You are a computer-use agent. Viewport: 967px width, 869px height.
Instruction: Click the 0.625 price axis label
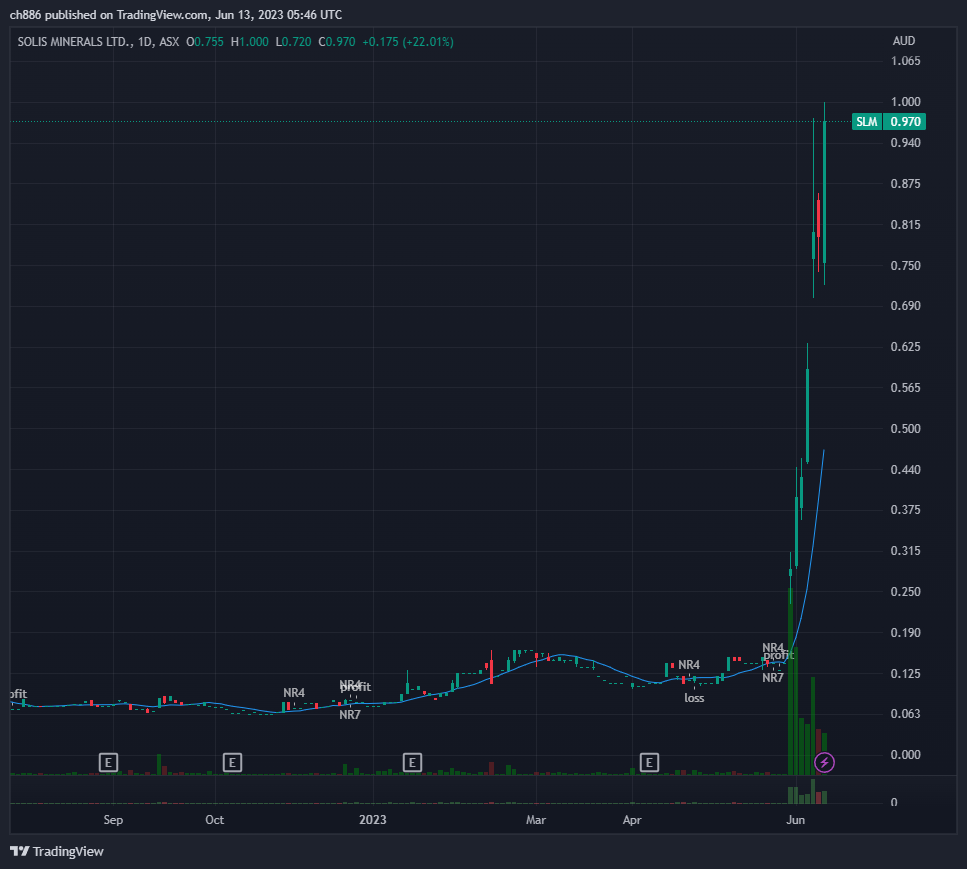(905, 347)
